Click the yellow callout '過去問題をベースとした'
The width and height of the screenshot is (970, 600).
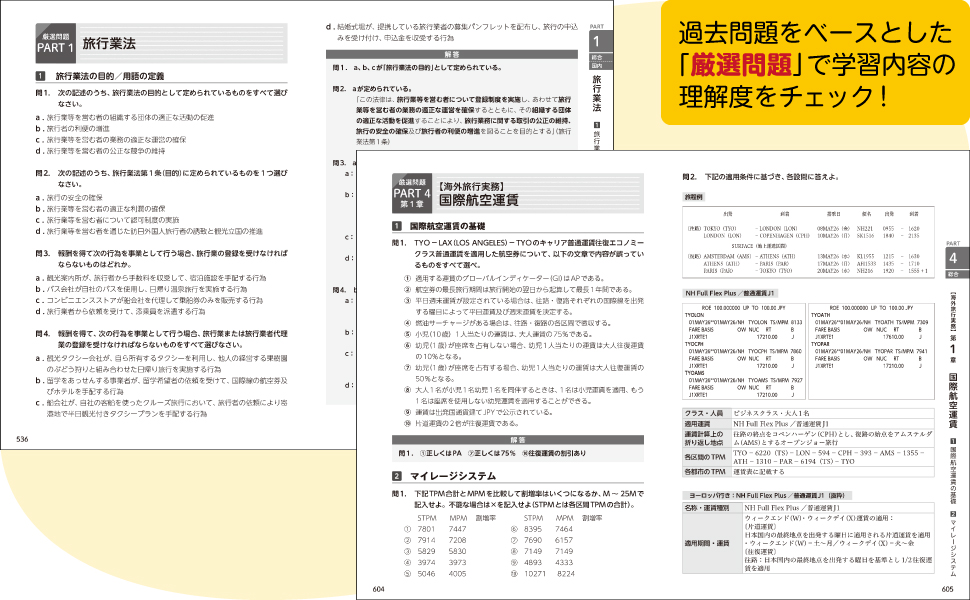[x=816, y=33]
